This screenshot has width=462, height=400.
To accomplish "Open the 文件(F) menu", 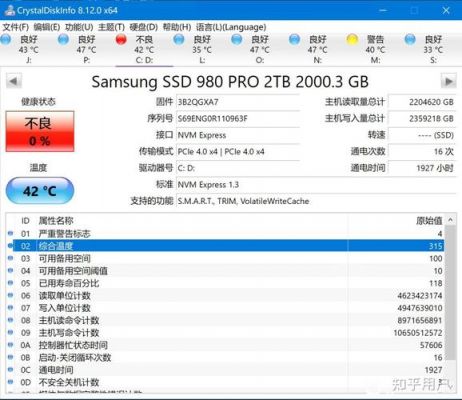I will tap(16, 27).
